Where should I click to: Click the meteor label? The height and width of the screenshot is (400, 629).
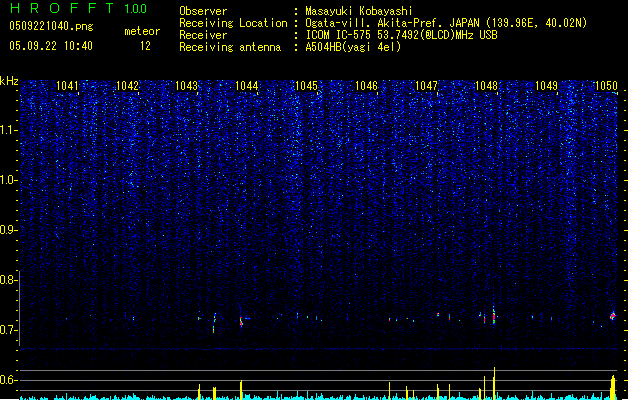[142, 31]
